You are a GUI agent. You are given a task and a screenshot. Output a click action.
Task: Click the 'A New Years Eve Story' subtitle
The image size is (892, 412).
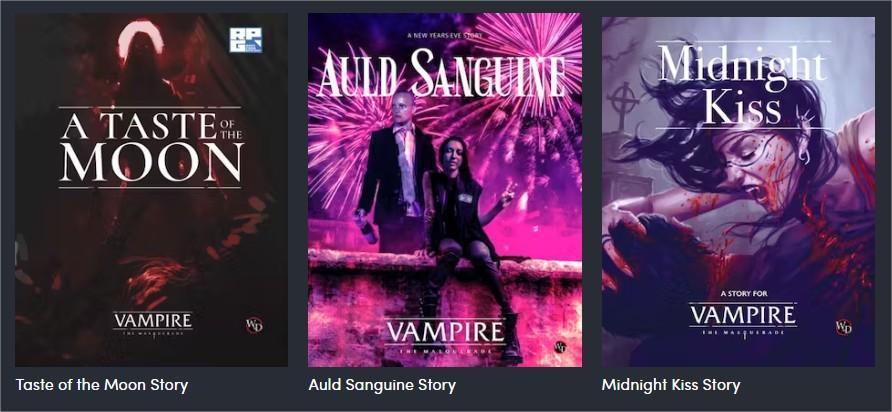pos(444,36)
